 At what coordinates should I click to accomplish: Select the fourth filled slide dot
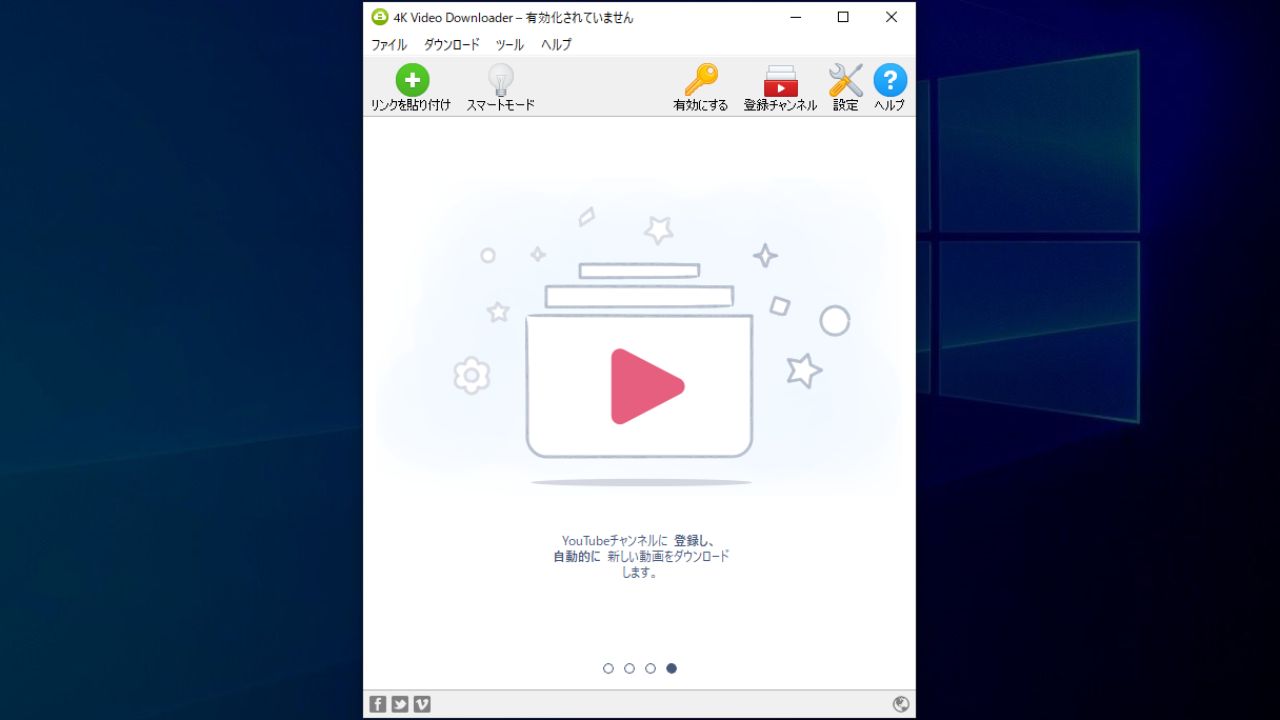pos(671,668)
